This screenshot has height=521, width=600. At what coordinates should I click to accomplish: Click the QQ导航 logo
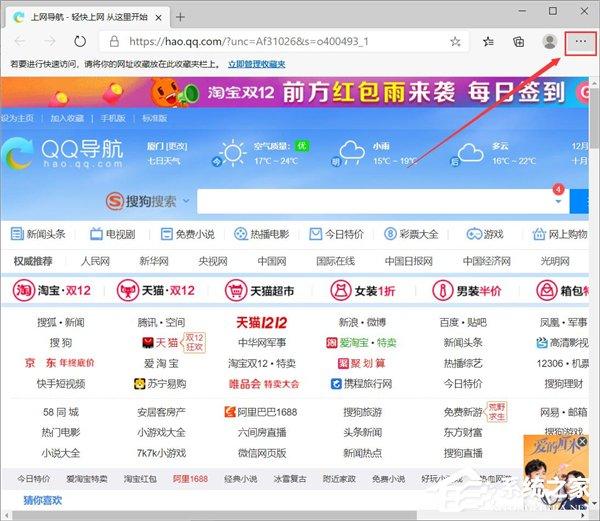pyautogui.click(x=62, y=153)
